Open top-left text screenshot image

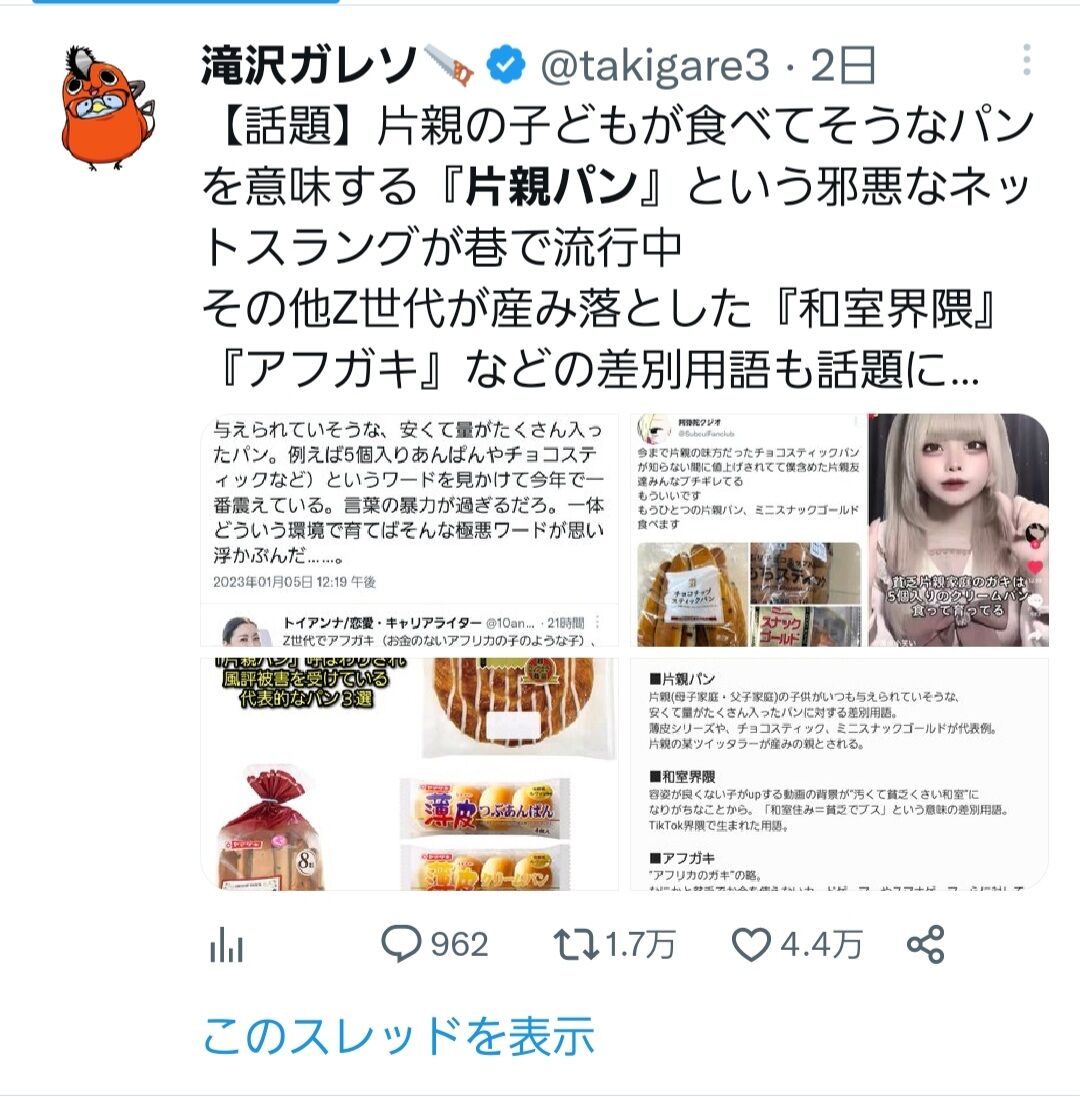point(410,530)
